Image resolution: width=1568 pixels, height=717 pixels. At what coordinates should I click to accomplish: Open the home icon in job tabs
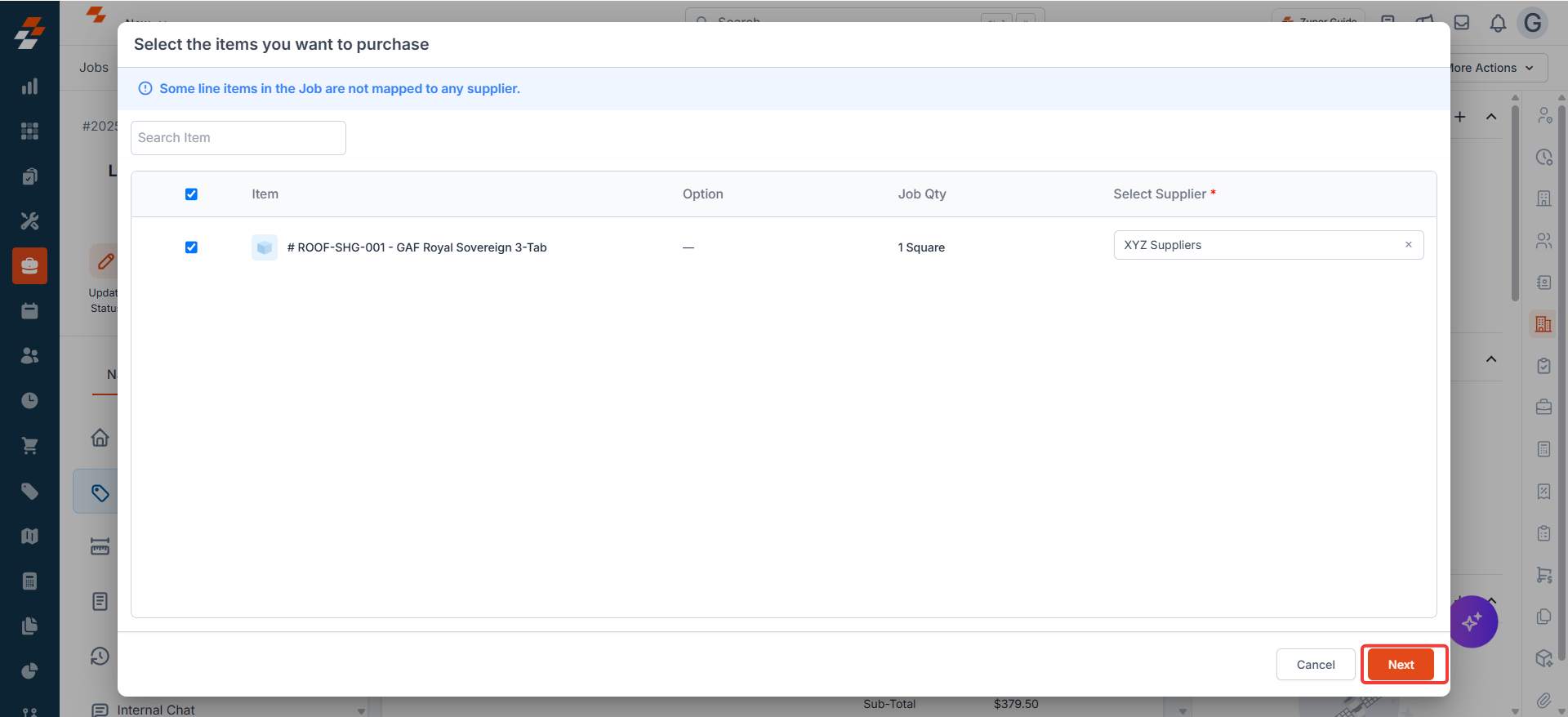(100, 438)
